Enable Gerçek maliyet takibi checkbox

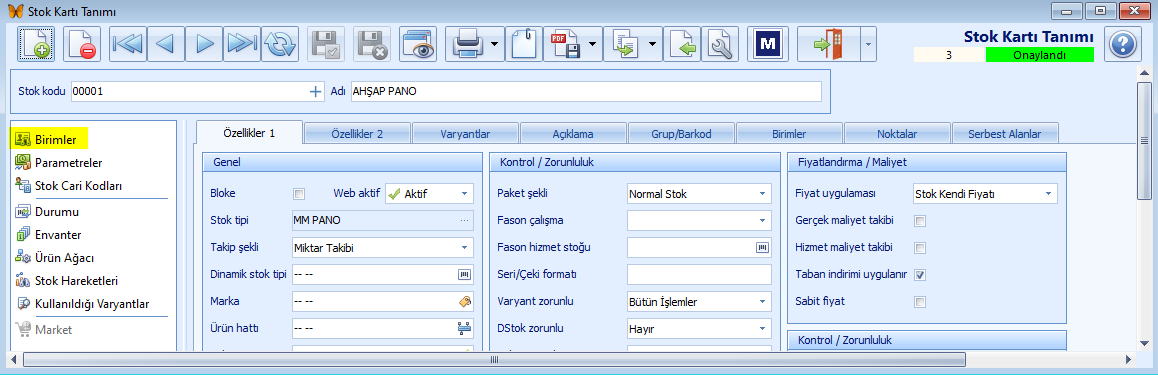920,221
